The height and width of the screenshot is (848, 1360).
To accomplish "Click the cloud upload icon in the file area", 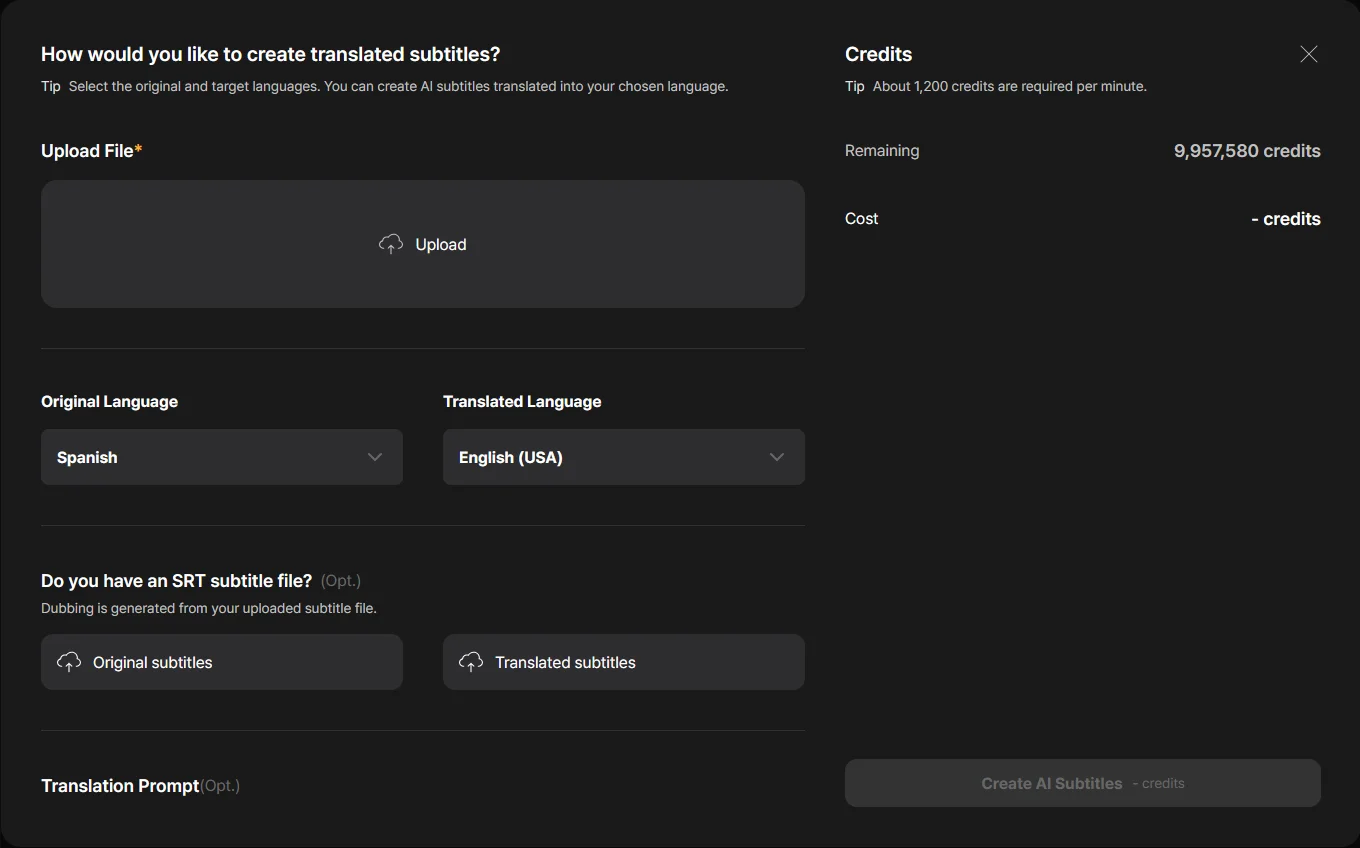I will (391, 244).
